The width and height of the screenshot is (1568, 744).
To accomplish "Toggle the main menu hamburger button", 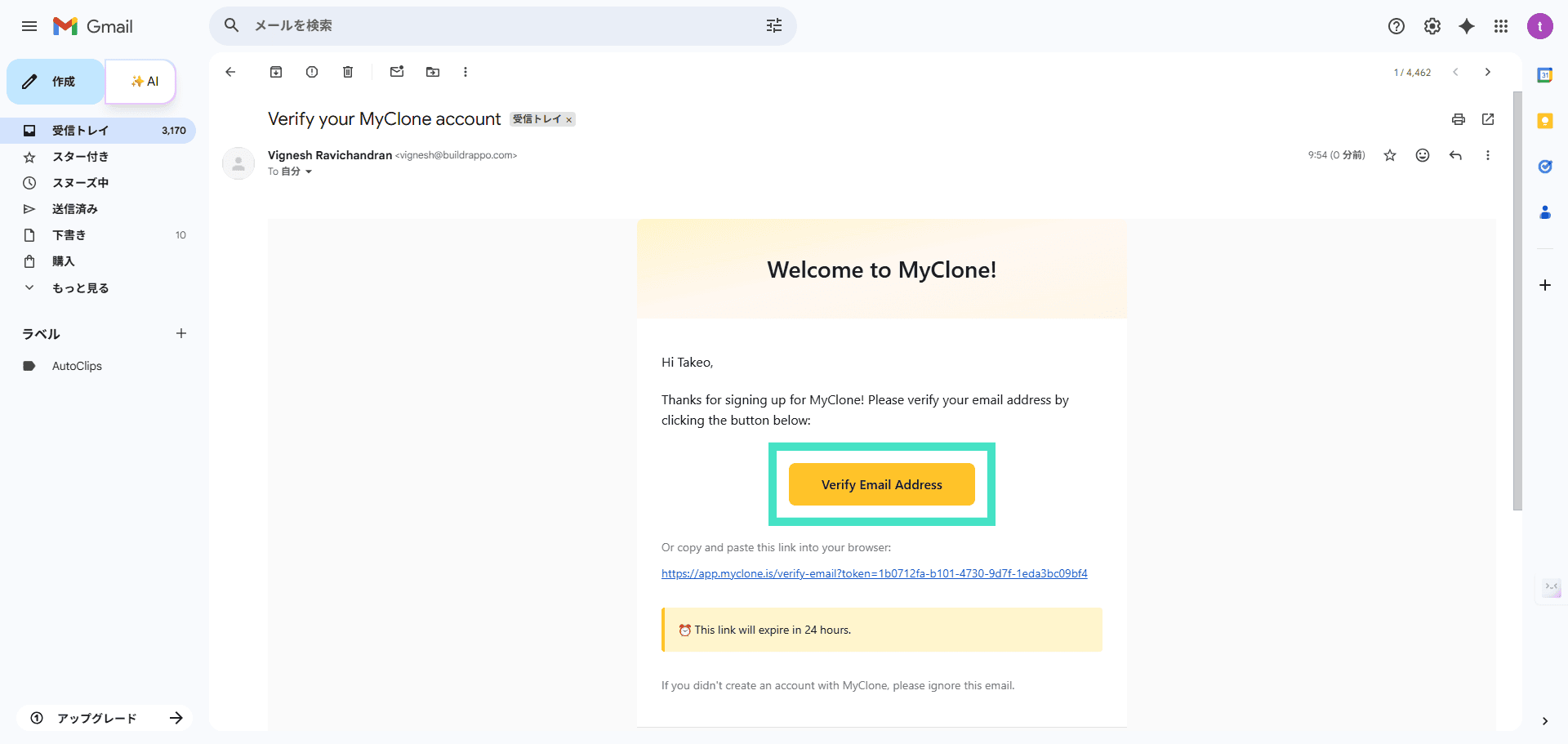I will pyautogui.click(x=29, y=26).
